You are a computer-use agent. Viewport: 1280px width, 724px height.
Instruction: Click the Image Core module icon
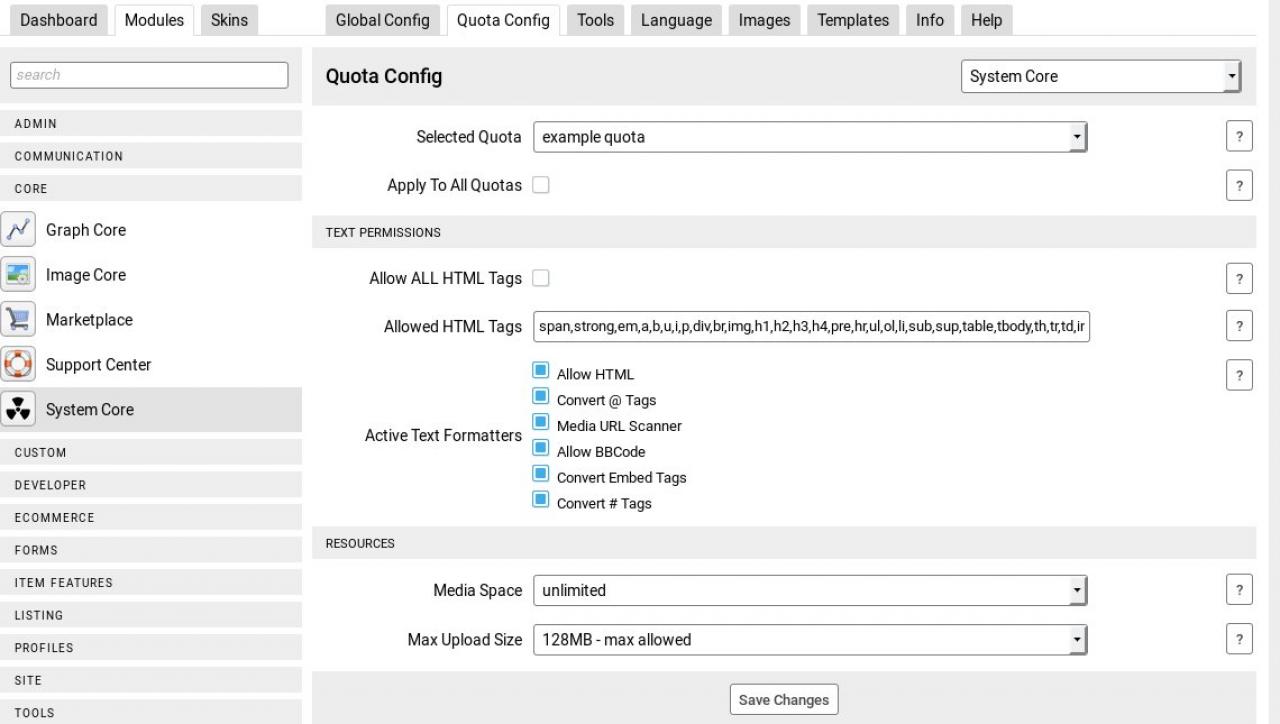click(x=18, y=275)
